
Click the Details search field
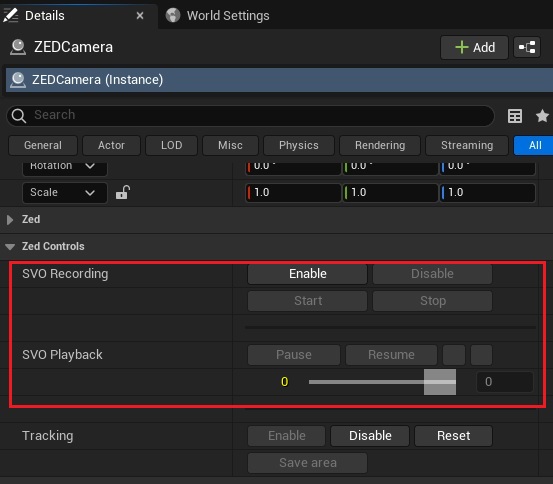point(250,115)
